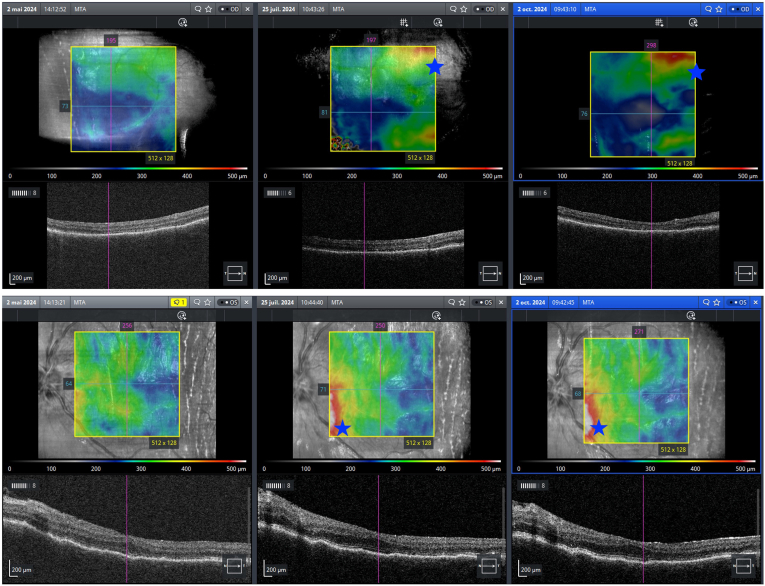Open the scan direction box in 2 oct. 2024 OD B-scan
The width and height of the screenshot is (765, 586).
pyautogui.click(x=745, y=274)
